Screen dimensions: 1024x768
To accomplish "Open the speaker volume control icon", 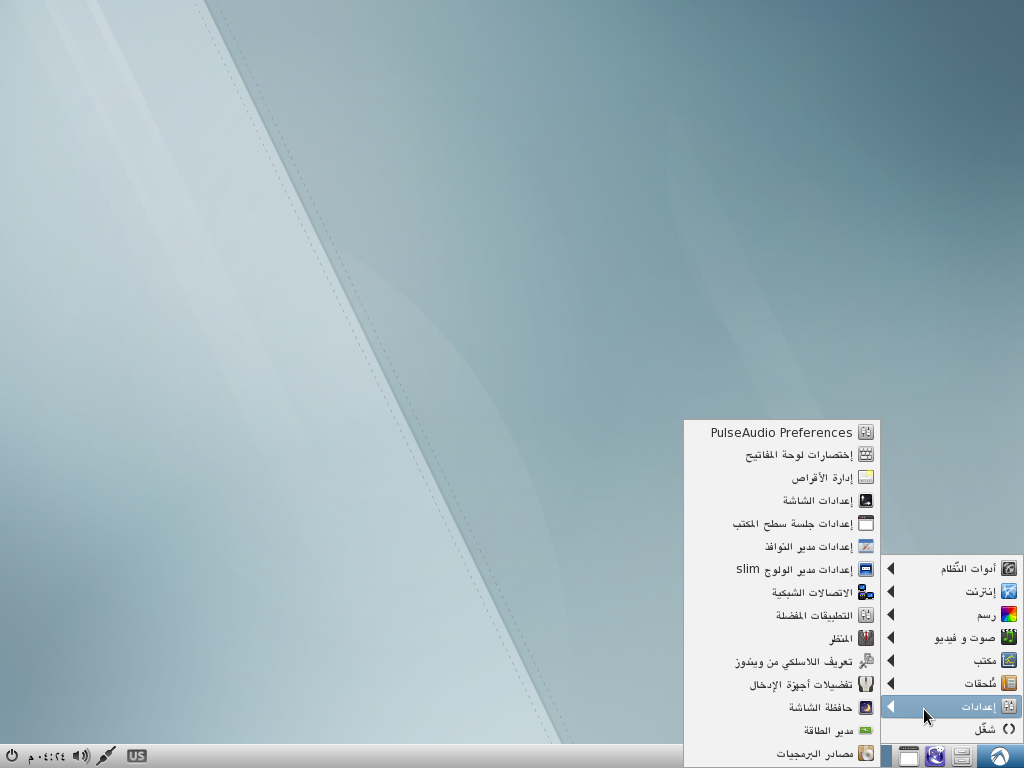I will click(x=81, y=756).
